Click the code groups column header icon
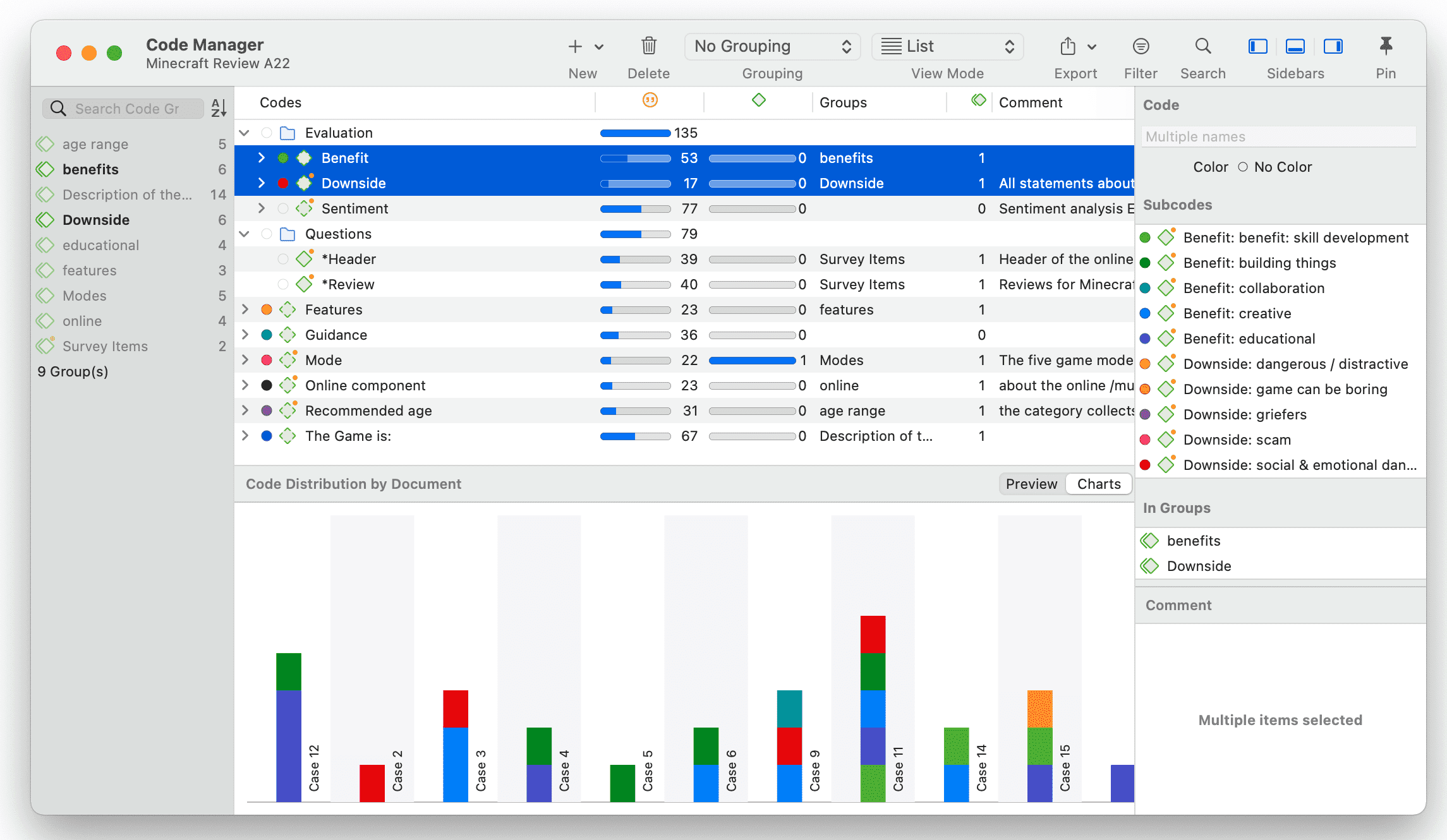 pyautogui.click(x=978, y=100)
